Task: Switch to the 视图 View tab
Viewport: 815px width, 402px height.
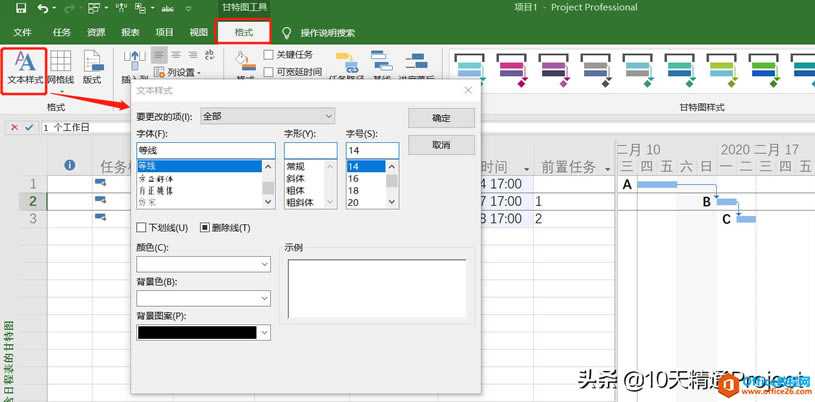Action: tap(199, 33)
